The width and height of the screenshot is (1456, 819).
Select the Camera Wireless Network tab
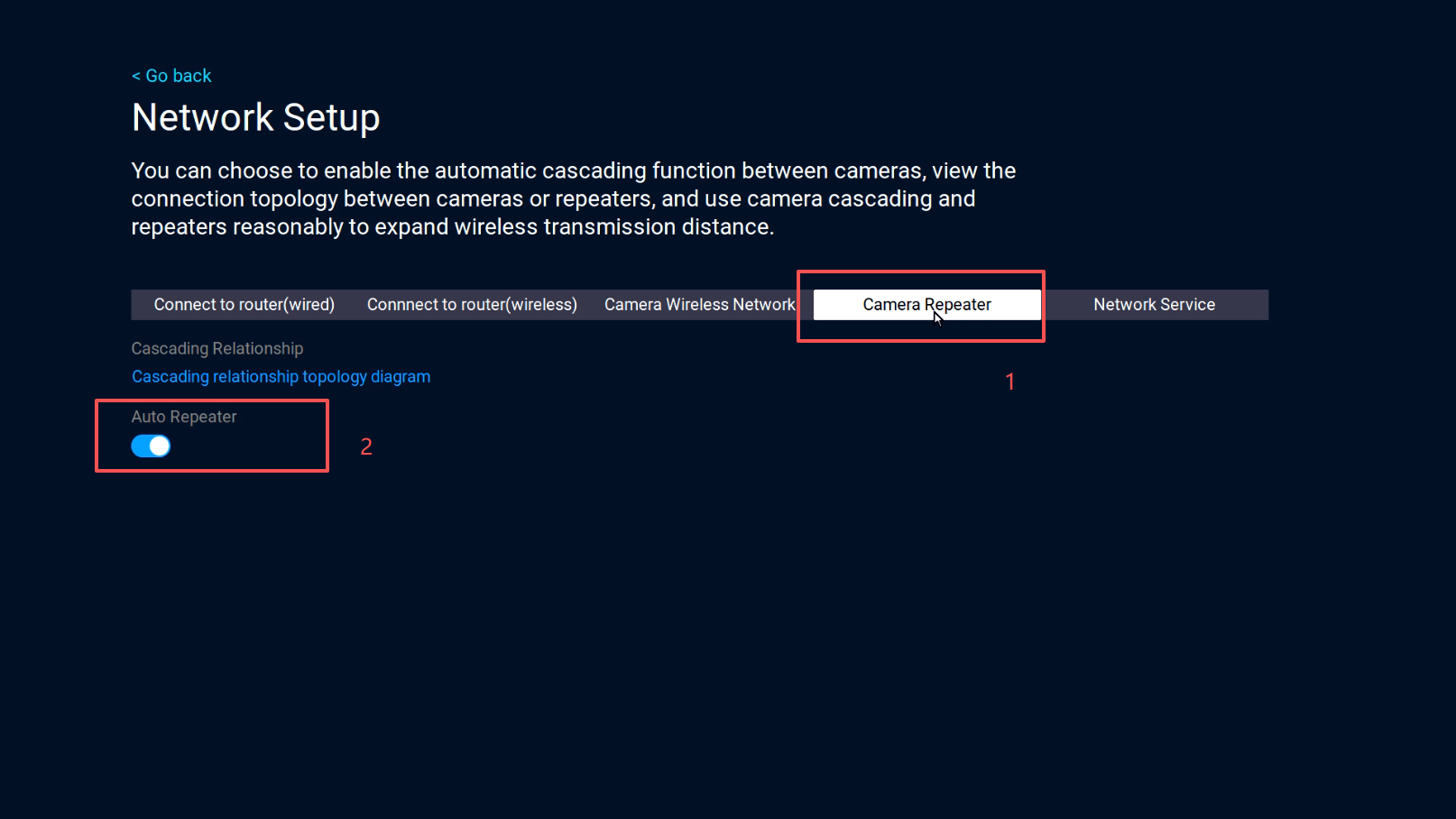click(699, 305)
